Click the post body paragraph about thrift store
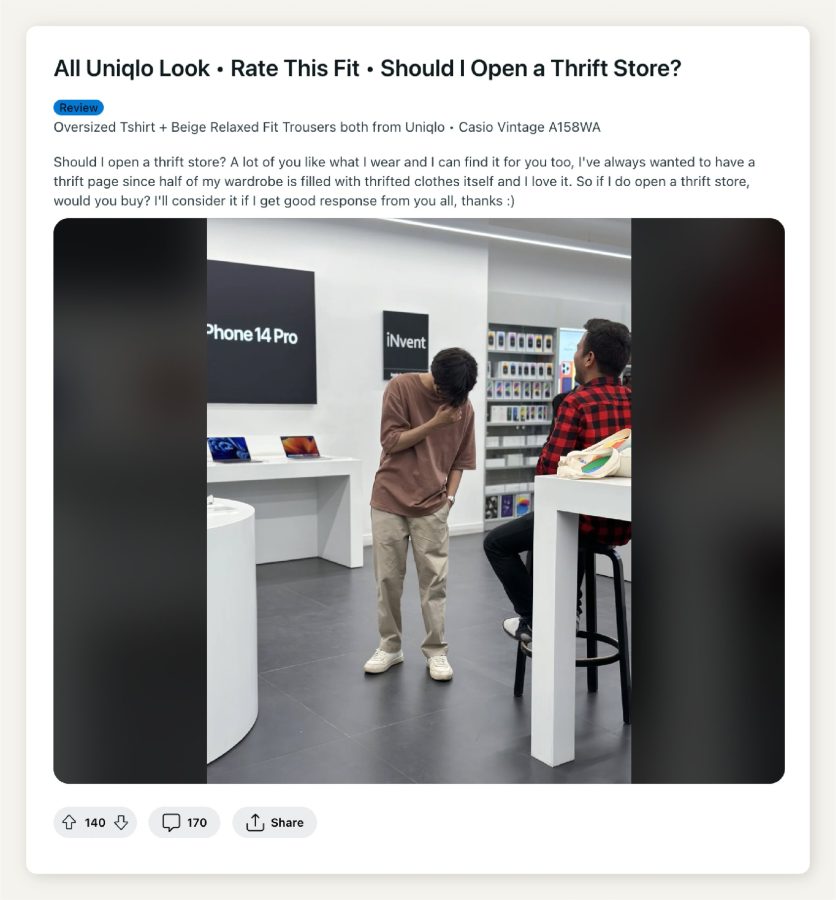Screen dimensions: 836x900 click(404, 181)
